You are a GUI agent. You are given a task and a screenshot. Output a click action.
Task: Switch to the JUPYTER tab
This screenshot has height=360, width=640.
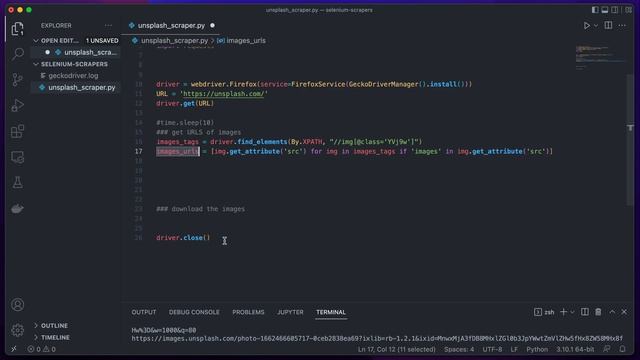290,312
